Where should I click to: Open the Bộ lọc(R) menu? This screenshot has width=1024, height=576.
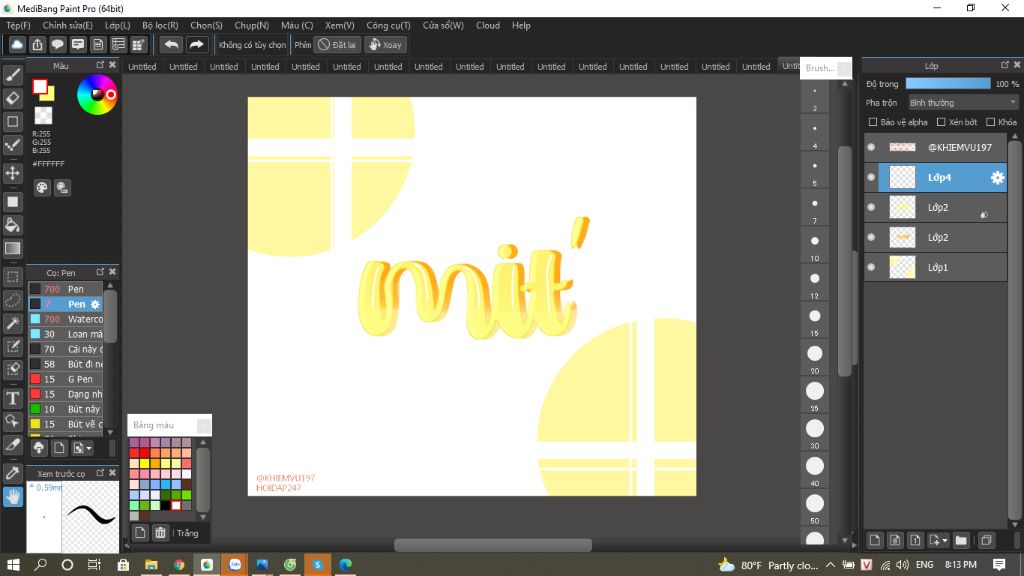click(160, 25)
